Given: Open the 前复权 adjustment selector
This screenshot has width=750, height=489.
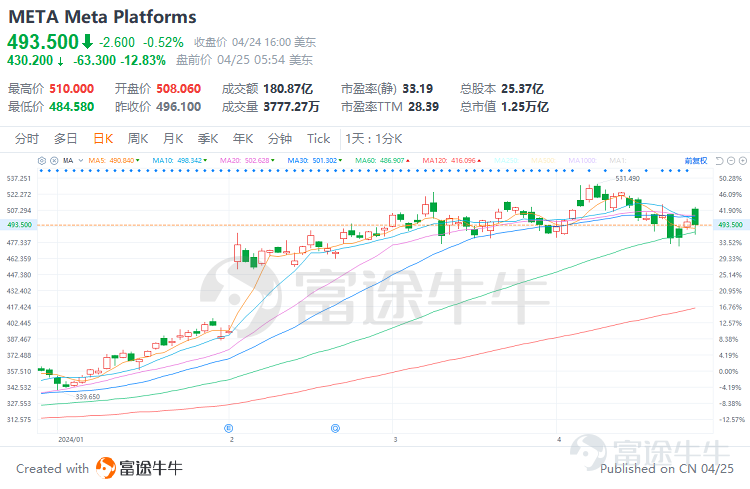Looking at the screenshot, I should pos(695,161).
